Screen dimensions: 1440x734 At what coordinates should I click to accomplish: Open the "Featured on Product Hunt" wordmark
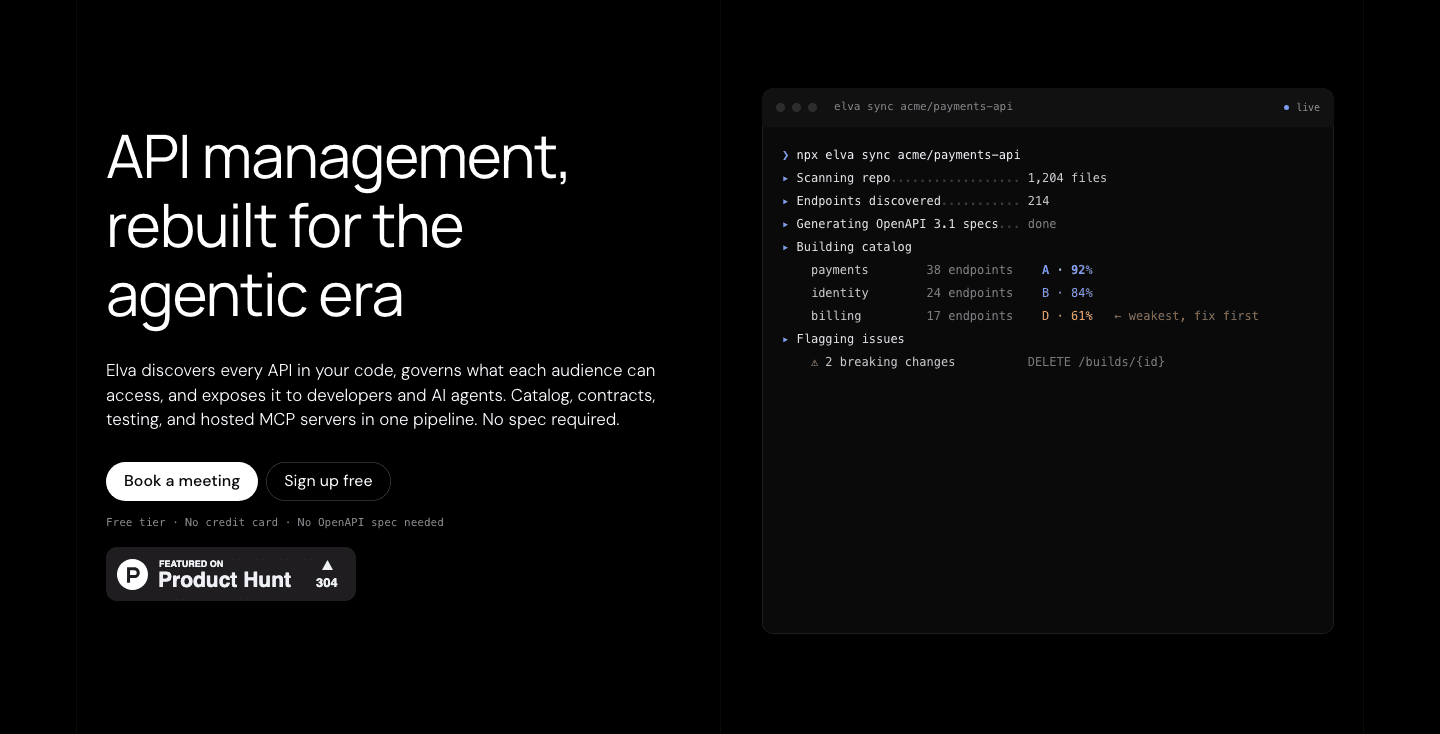pyautogui.click(x=225, y=575)
